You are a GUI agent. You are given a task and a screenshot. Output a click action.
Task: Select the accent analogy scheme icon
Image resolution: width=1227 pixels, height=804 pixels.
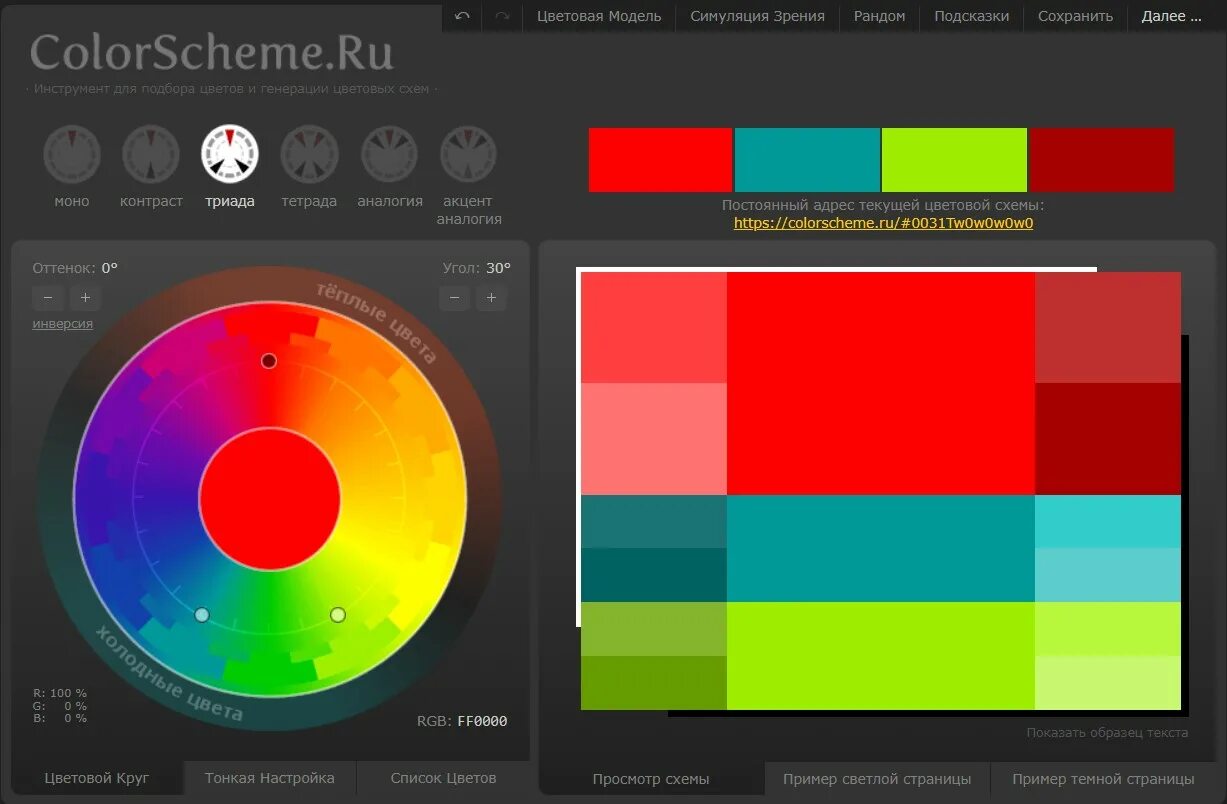[469, 154]
